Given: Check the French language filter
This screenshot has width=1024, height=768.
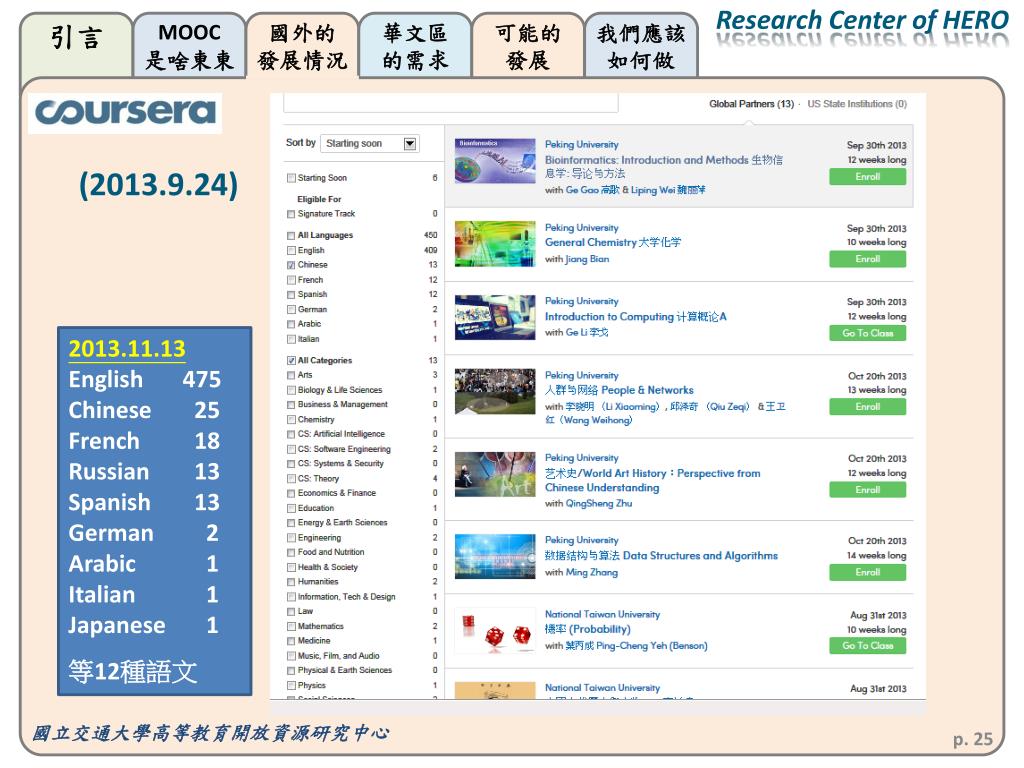Looking at the screenshot, I should [x=291, y=280].
